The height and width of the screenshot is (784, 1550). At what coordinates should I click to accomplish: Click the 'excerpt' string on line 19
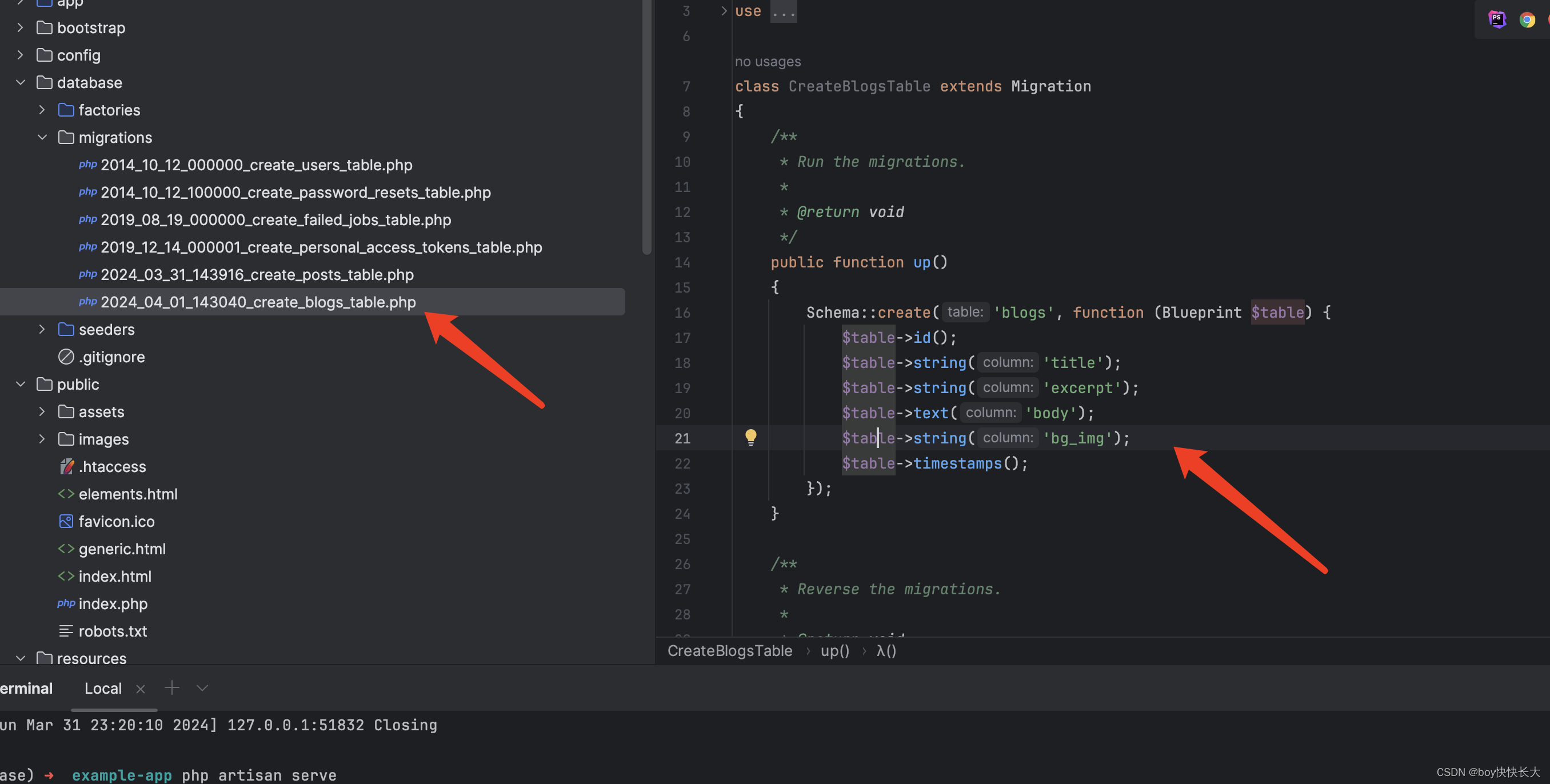(x=1082, y=387)
